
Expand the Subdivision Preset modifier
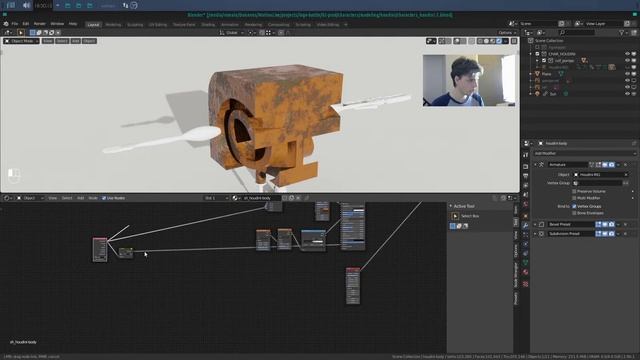click(x=535, y=234)
